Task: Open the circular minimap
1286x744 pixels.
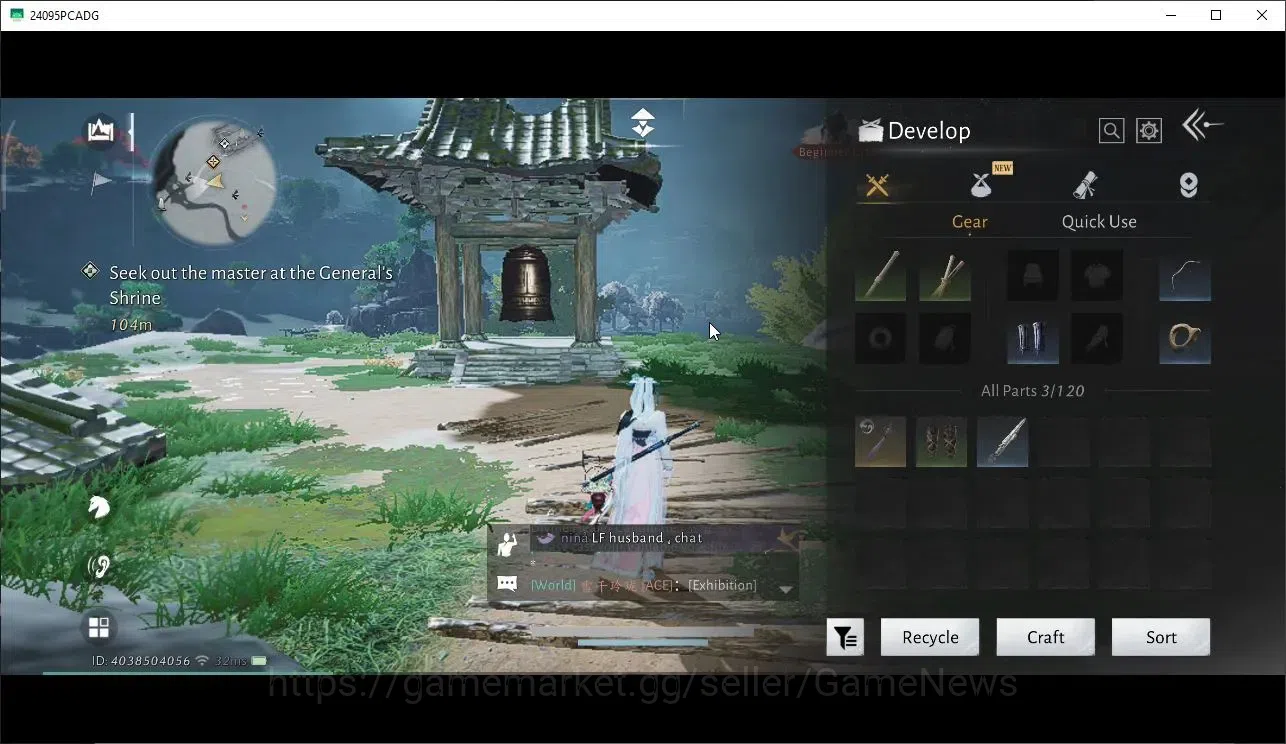Action: click(215, 180)
